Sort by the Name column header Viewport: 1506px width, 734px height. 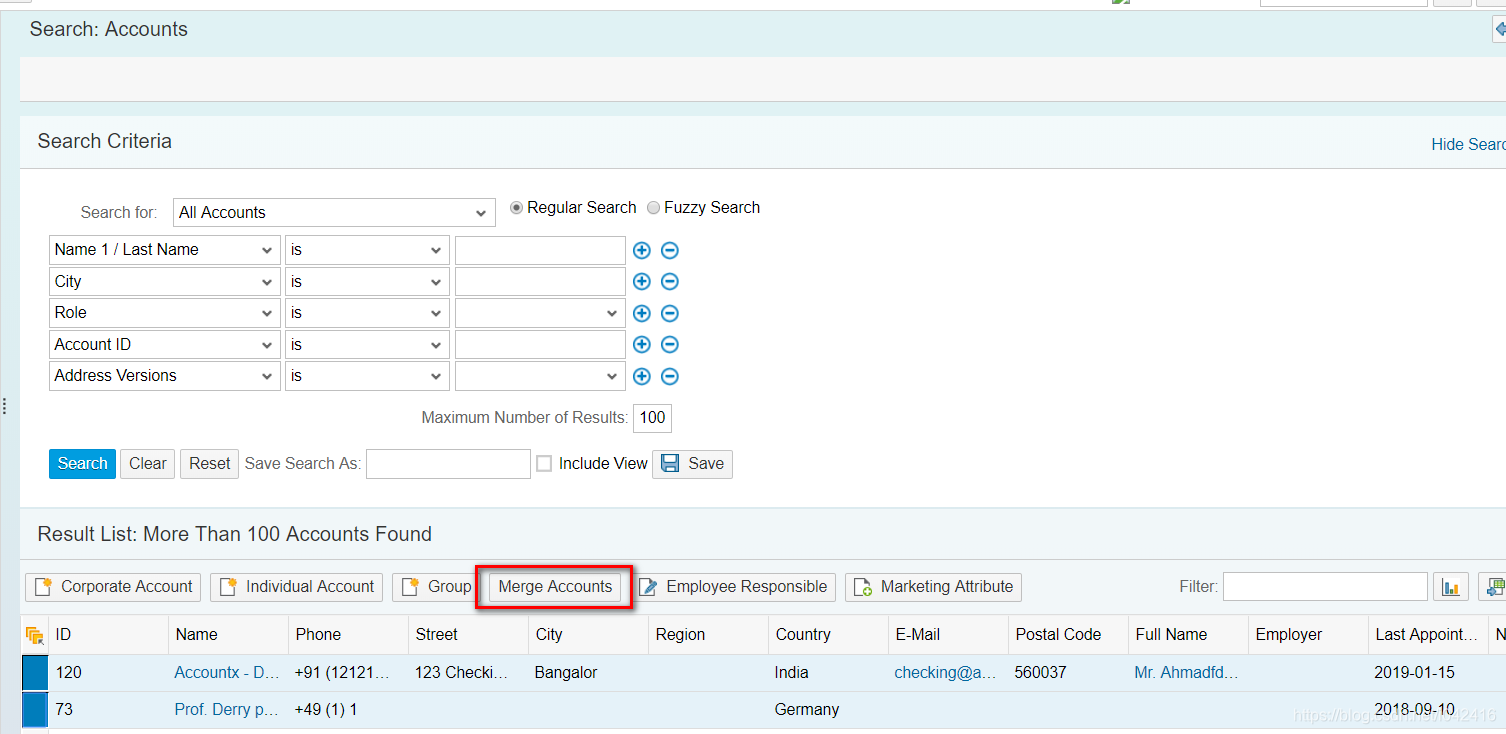tap(228, 635)
